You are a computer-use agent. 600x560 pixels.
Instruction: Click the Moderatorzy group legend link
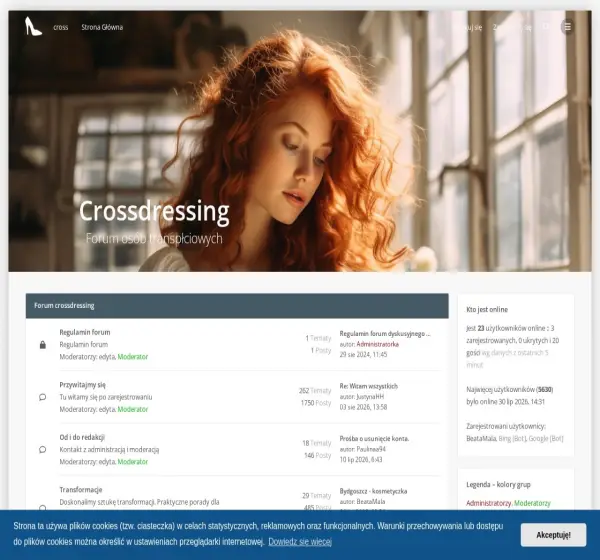pos(532,503)
